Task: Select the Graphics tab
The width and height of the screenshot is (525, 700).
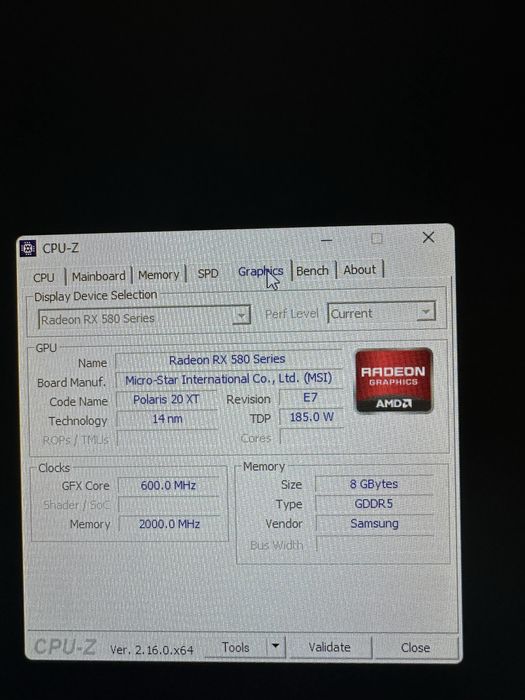Action: 261,271
